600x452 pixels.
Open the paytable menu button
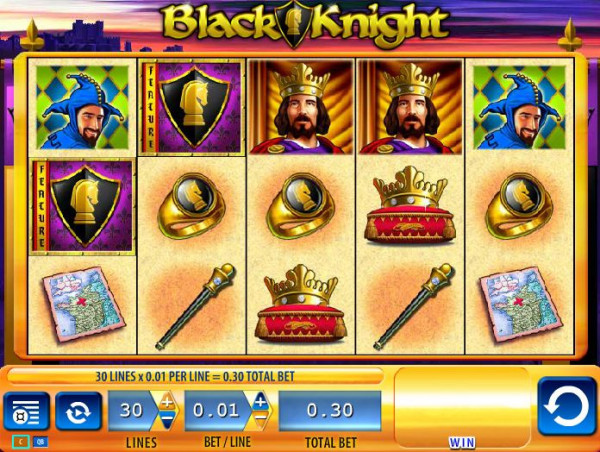(26, 411)
